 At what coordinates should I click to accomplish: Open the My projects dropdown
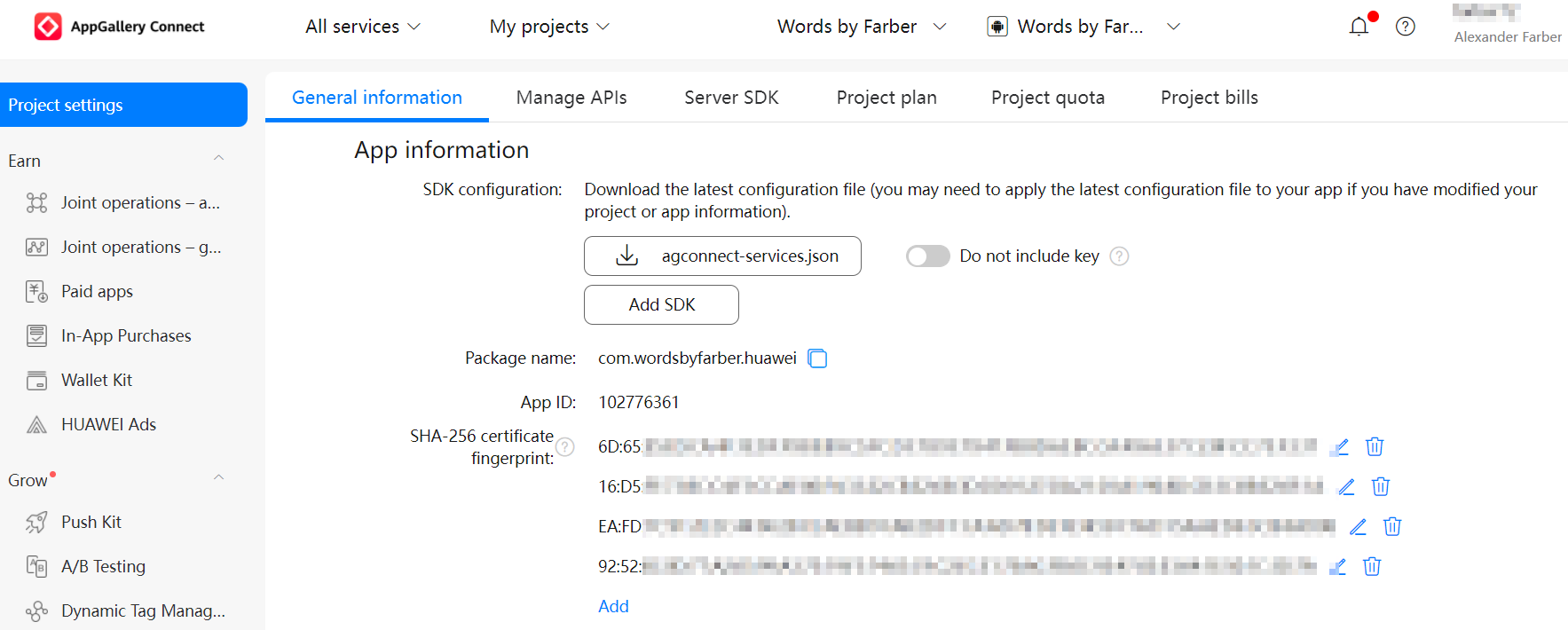549,27
